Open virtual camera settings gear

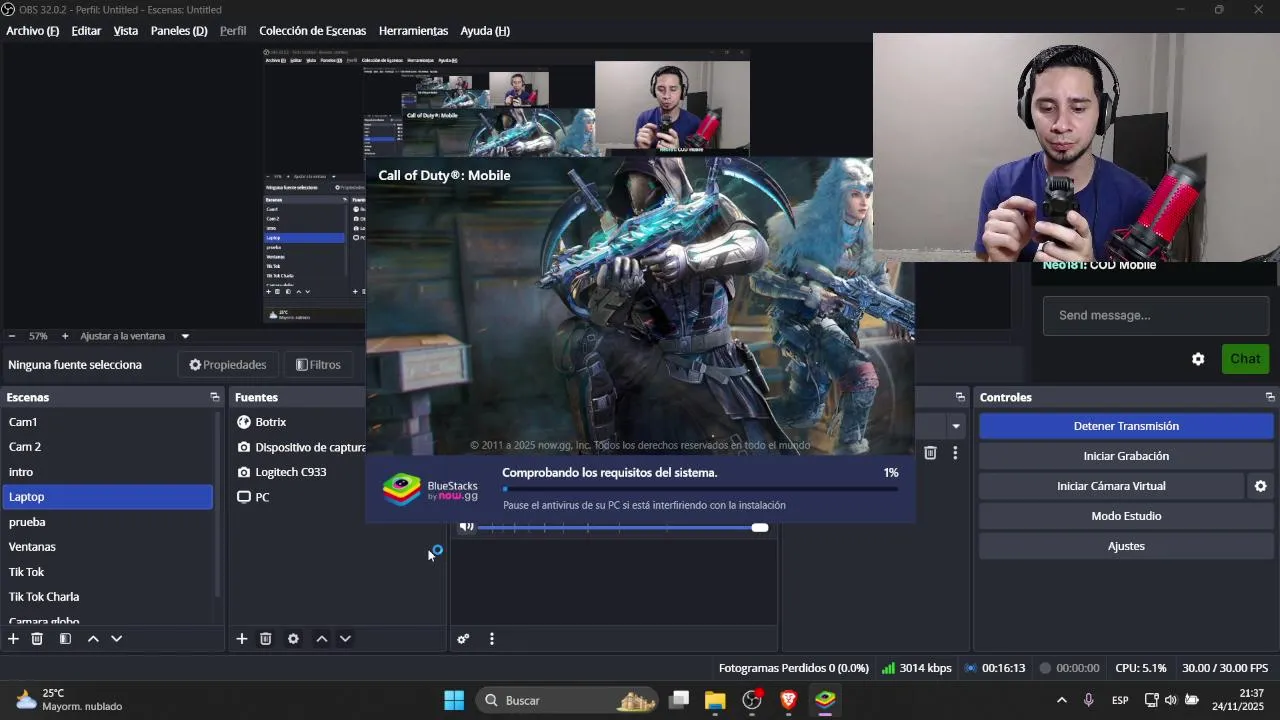1260,486
